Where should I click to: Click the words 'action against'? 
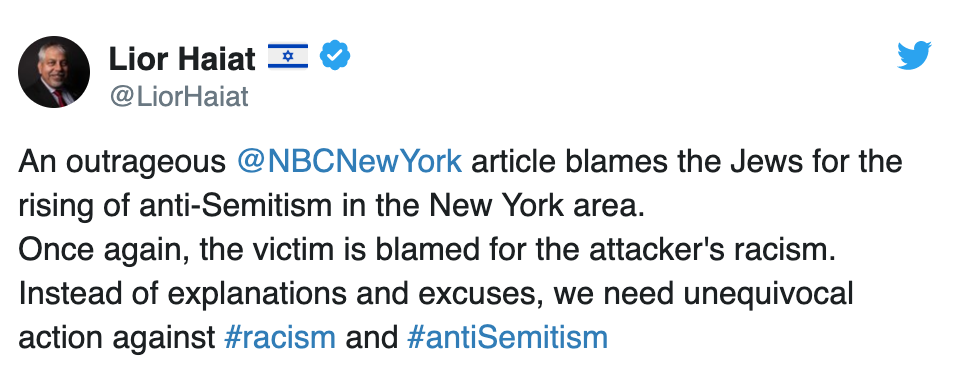[x=116, y=338]
